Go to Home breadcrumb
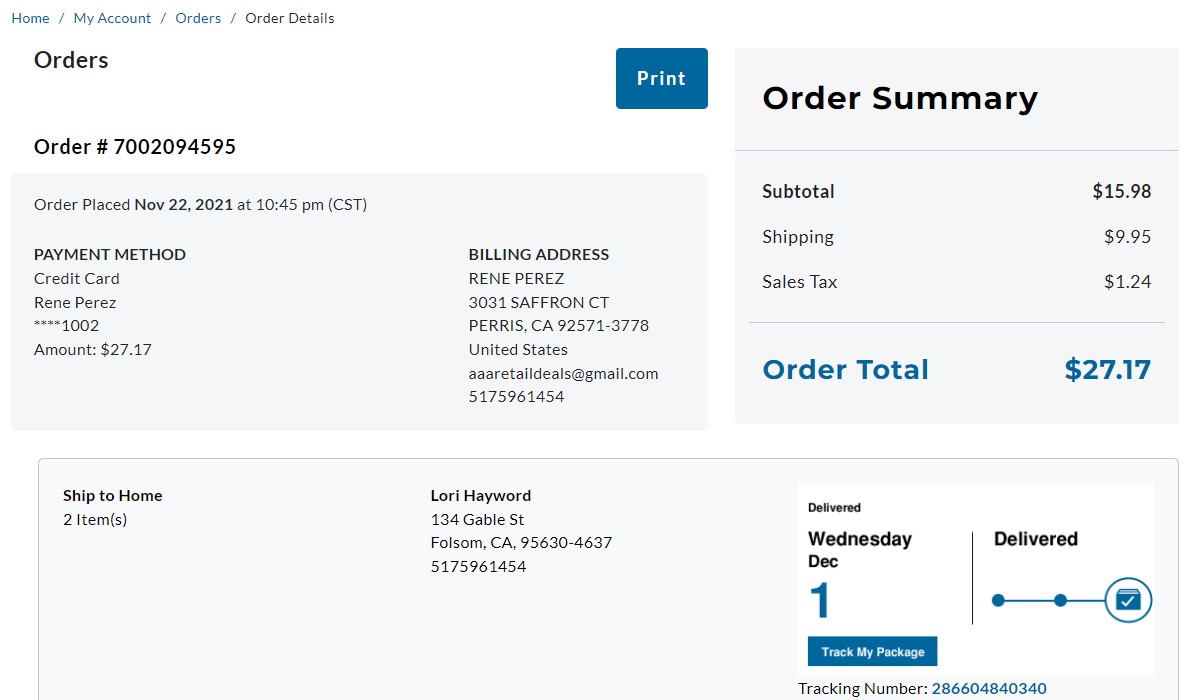This screenshot has width=1185, height=700. (30, 18)
